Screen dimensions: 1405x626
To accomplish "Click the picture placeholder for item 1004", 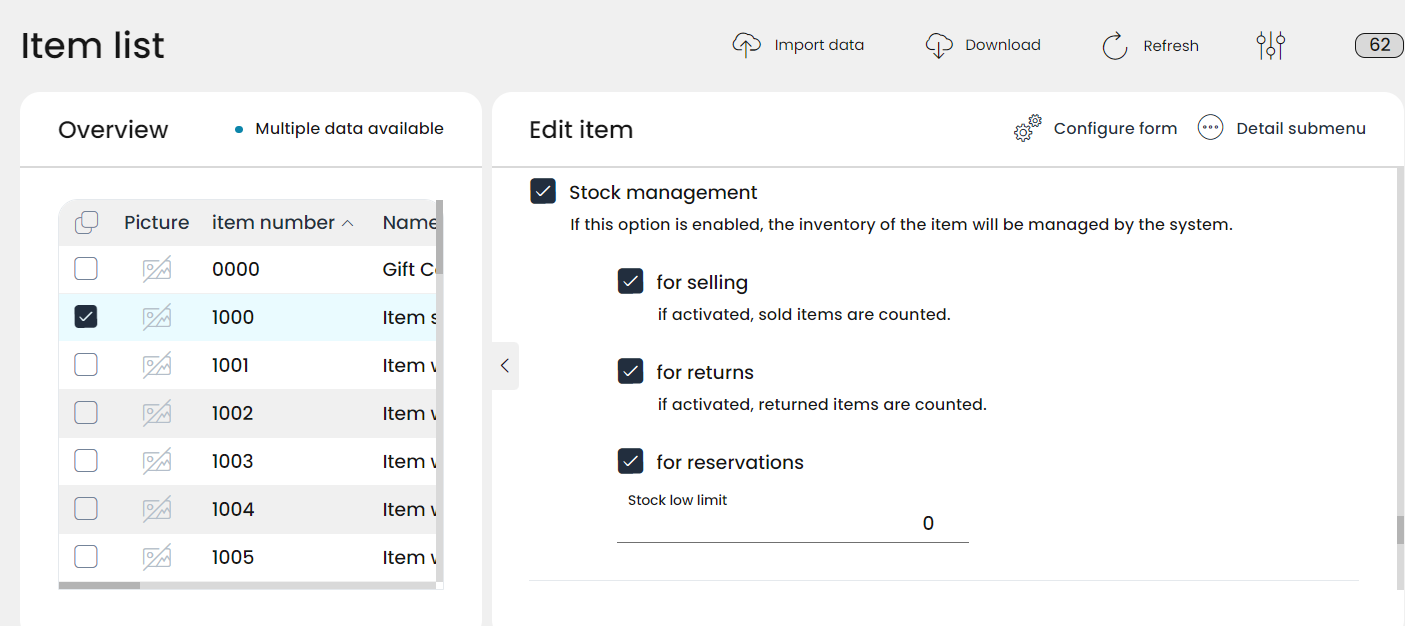I will pyautogui.click(x=156, y=509).
